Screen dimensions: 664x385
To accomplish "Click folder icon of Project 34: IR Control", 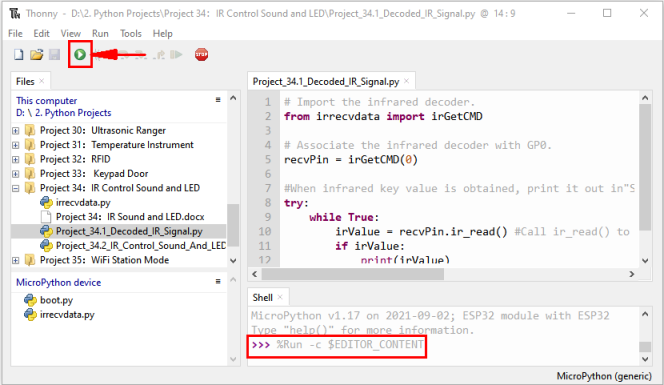I will [x=30, y=188].
